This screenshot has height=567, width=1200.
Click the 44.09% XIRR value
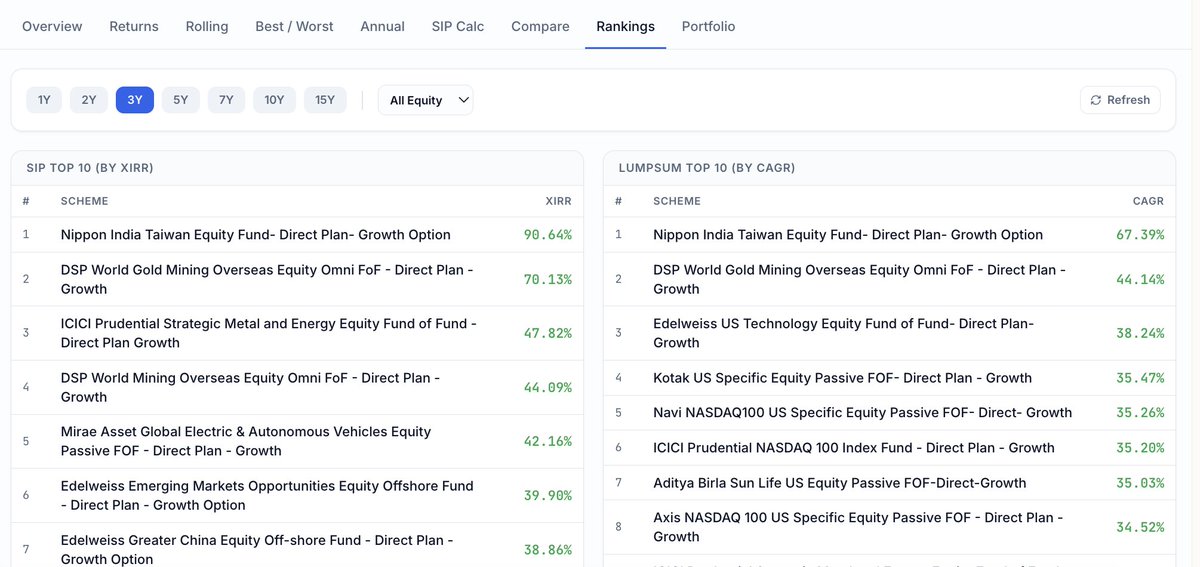(548, 388)
